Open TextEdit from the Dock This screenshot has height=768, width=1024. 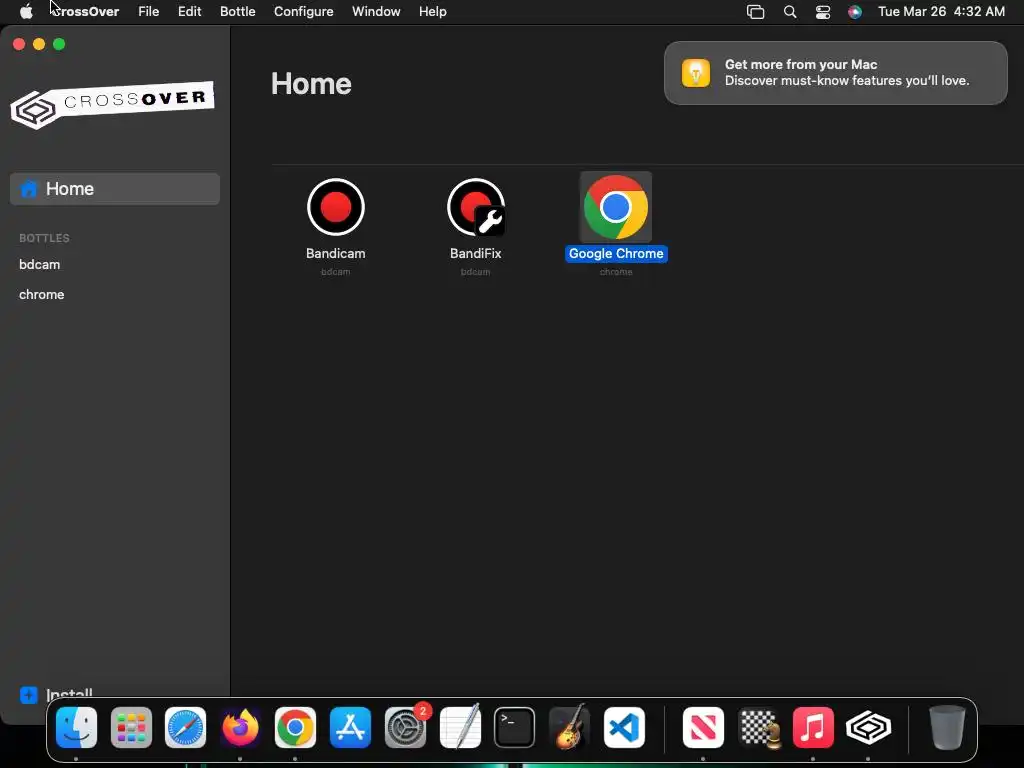460,727
